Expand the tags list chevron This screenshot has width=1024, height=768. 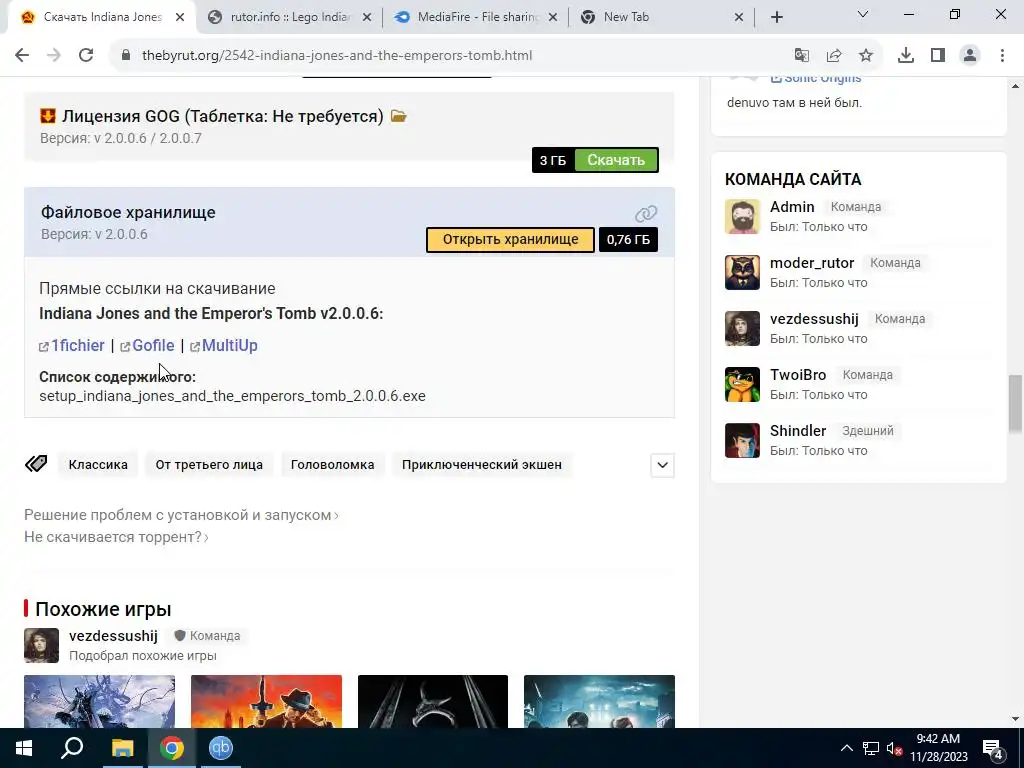(662, 465)
